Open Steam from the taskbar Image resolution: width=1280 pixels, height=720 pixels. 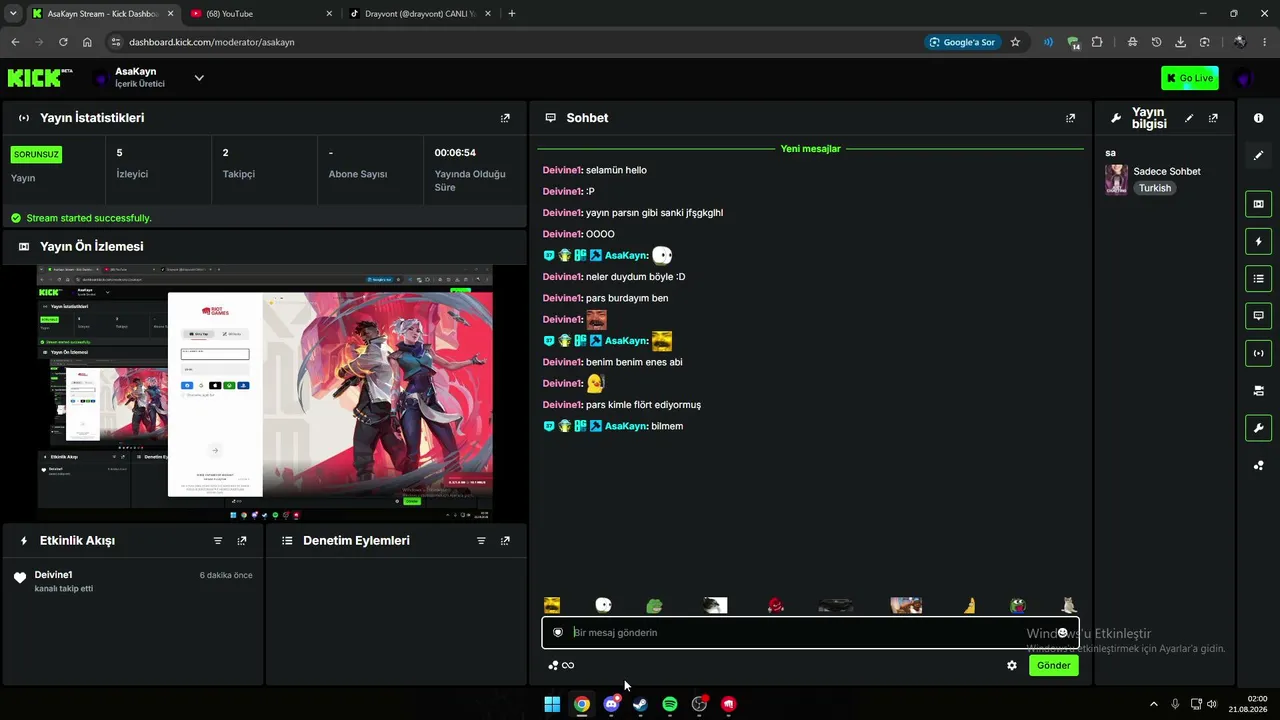640,704
